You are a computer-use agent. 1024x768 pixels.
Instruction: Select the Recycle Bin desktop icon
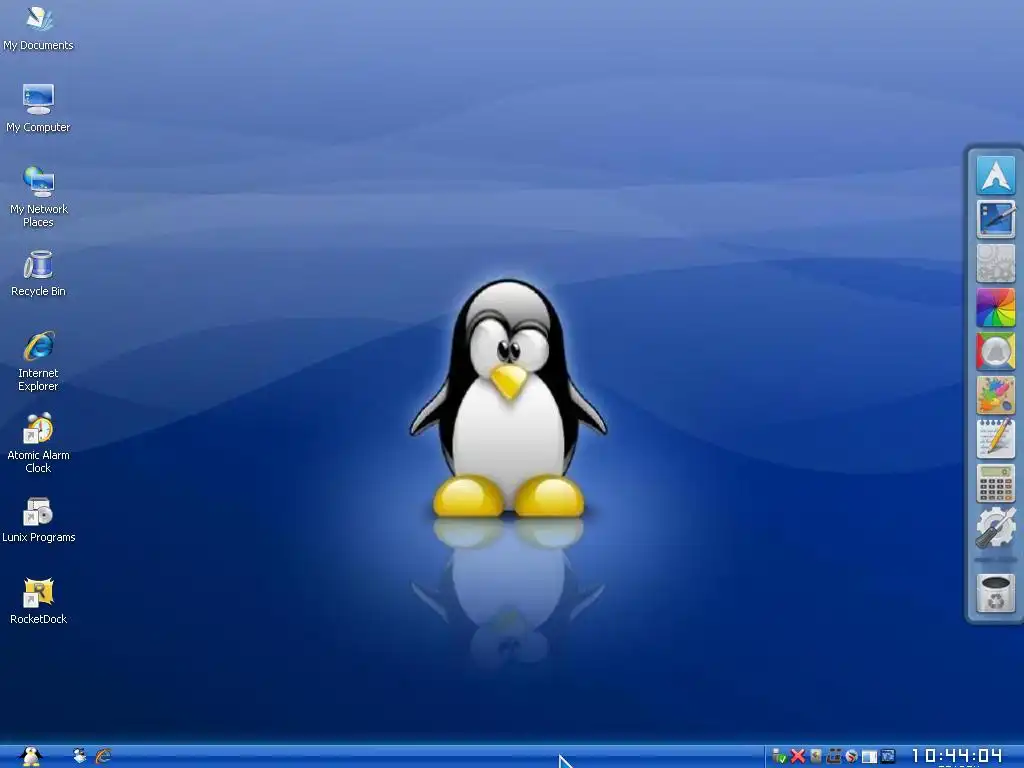(38, 274)
